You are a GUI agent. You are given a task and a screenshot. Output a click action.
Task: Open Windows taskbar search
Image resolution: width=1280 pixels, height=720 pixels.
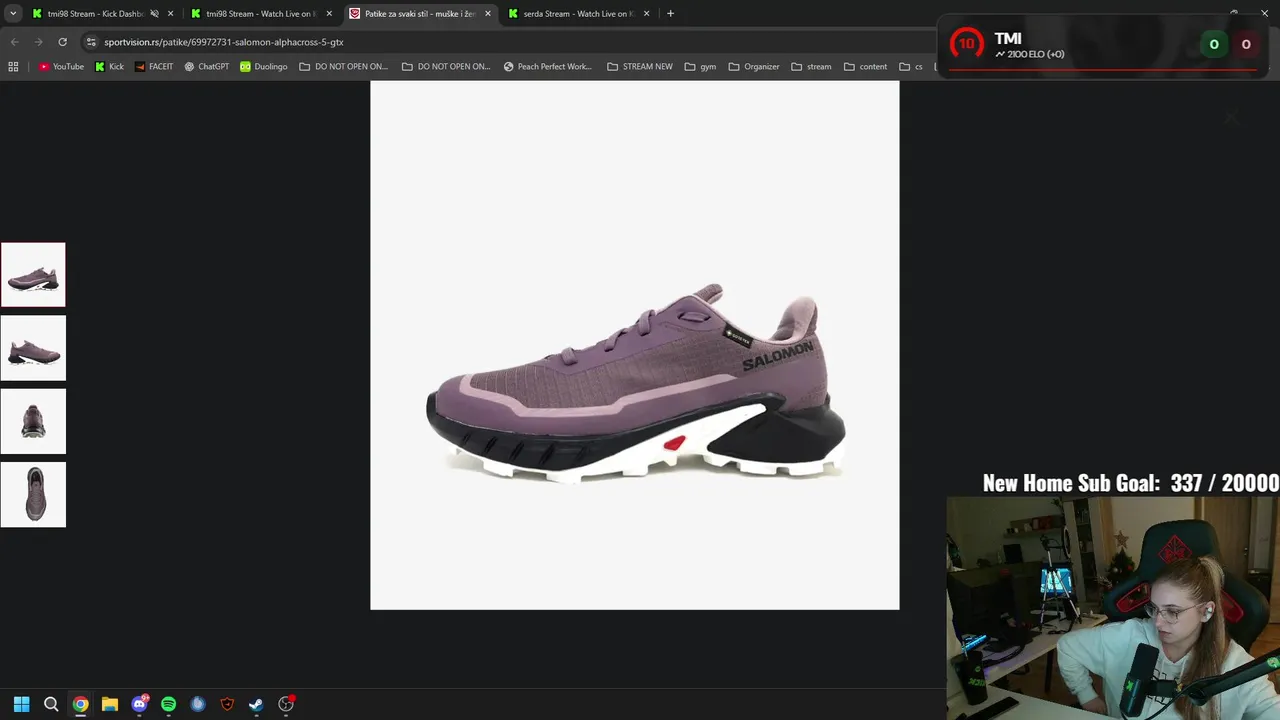pos(51,704)
